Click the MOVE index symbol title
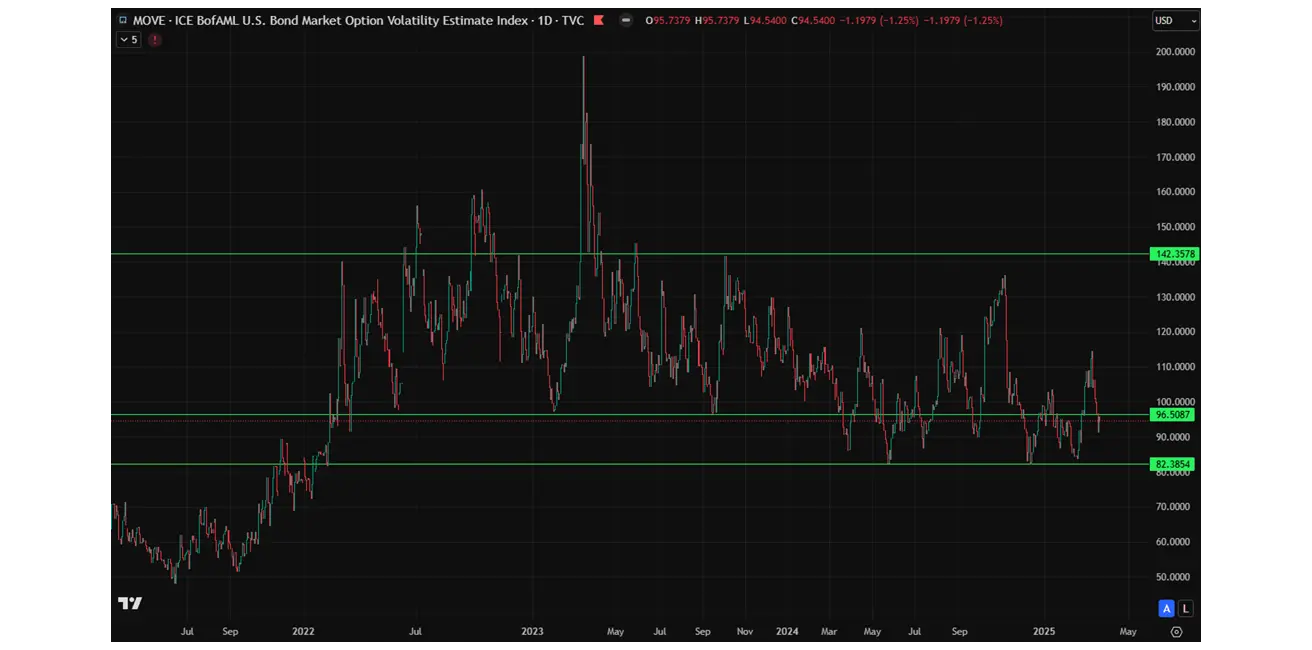 [x=358, y=20]
